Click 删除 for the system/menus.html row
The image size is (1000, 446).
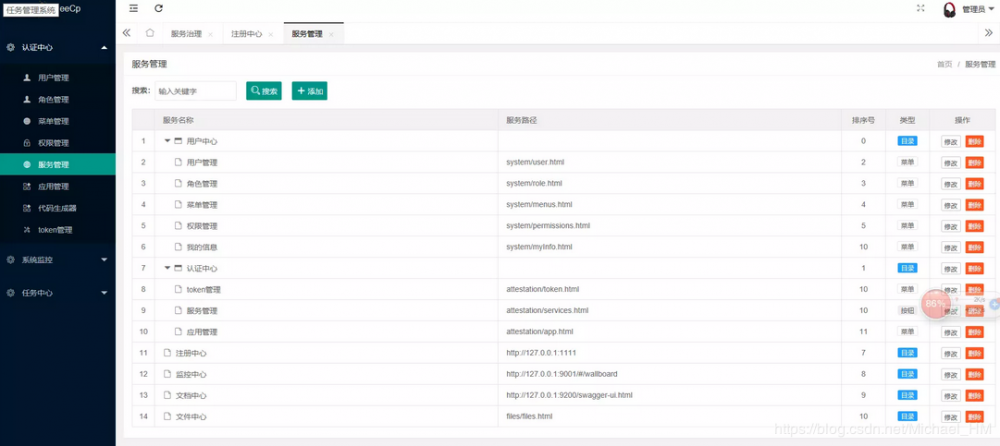[x=974, y=205]
